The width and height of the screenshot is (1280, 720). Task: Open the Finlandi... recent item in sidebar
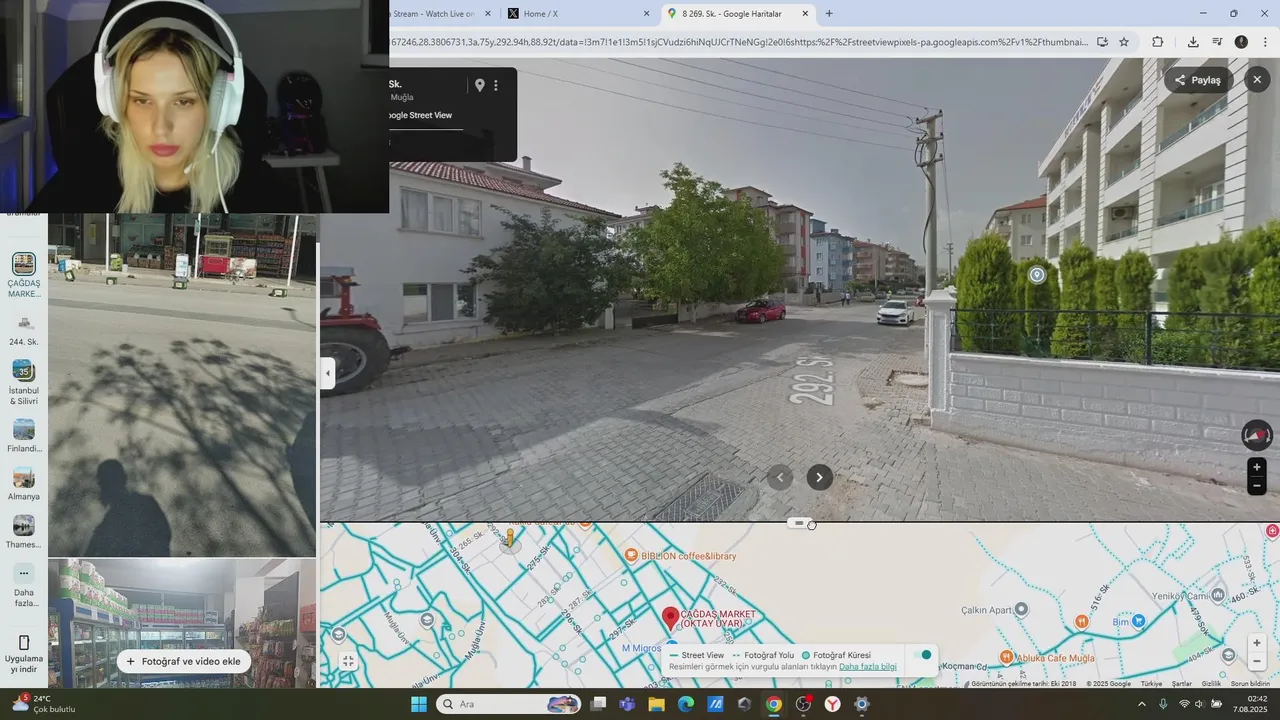click(24, 436)
